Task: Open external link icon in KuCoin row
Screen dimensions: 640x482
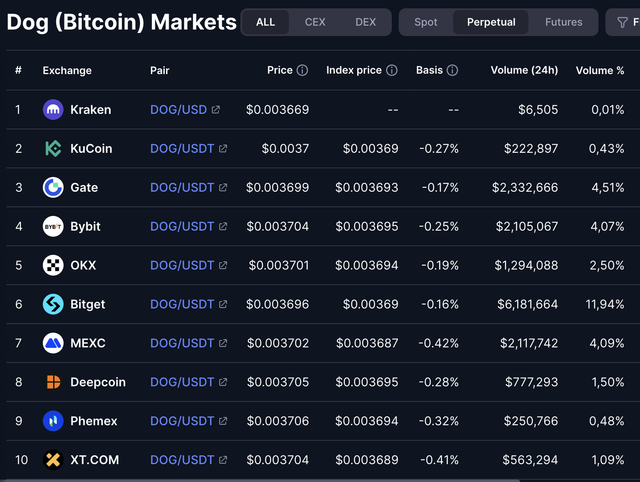Action: click(223, 149)
